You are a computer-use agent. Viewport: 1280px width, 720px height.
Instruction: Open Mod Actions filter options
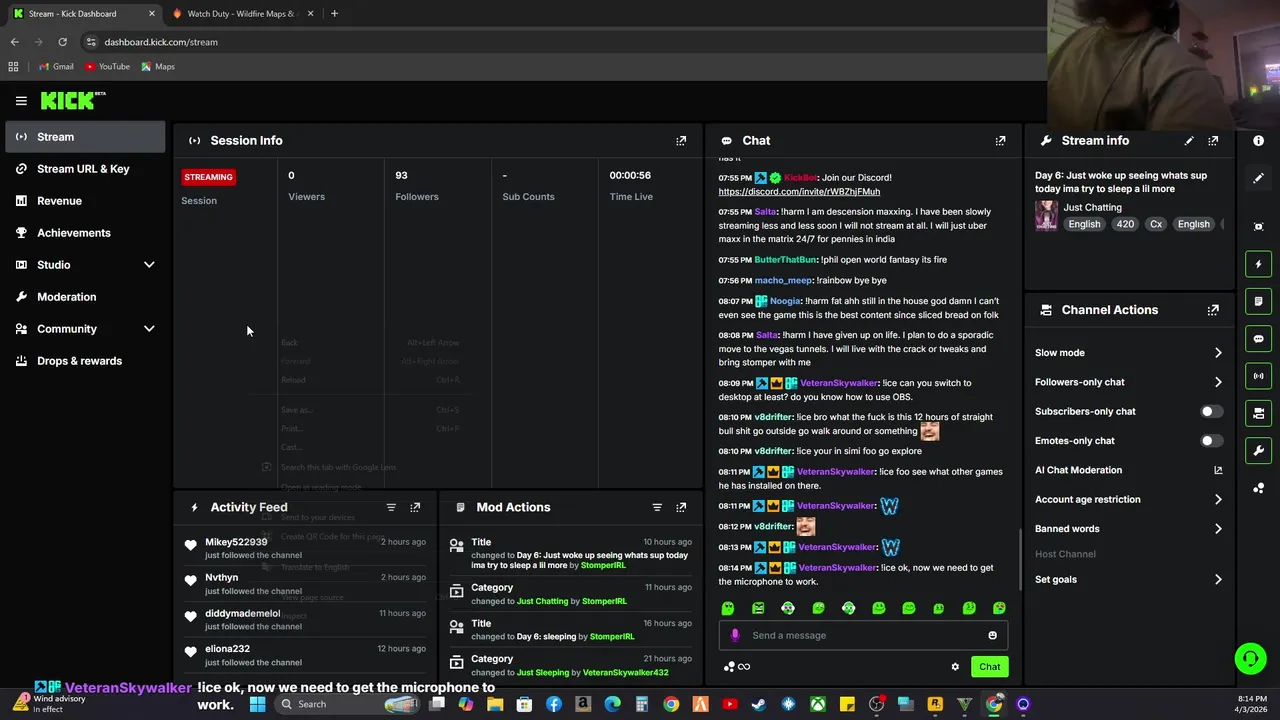pyautogui.click(x=657, y=507)
